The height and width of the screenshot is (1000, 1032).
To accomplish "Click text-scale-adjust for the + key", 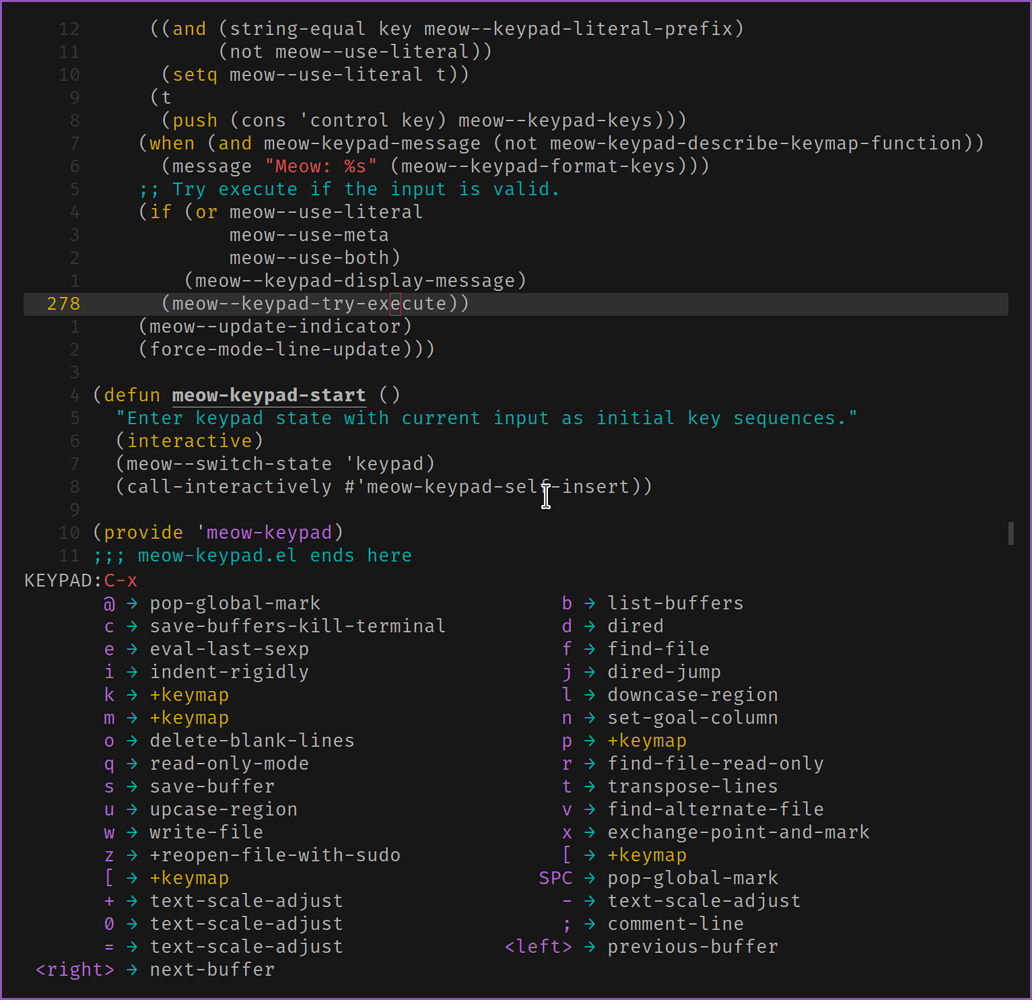I will click(246, 900).
